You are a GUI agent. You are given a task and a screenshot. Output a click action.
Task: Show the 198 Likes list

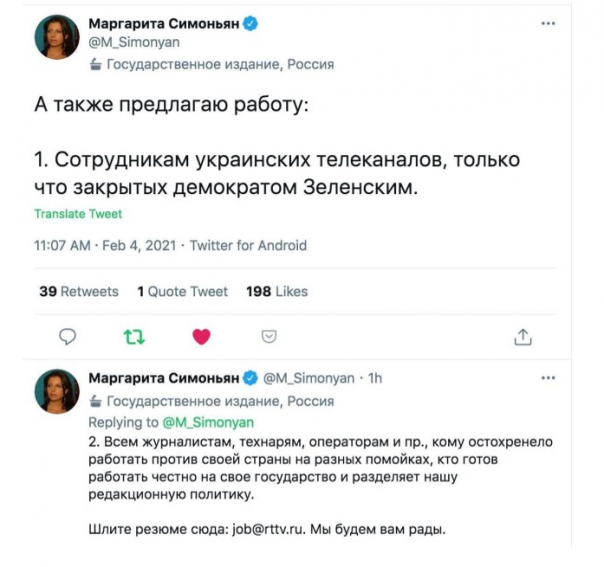click(277, 292)
